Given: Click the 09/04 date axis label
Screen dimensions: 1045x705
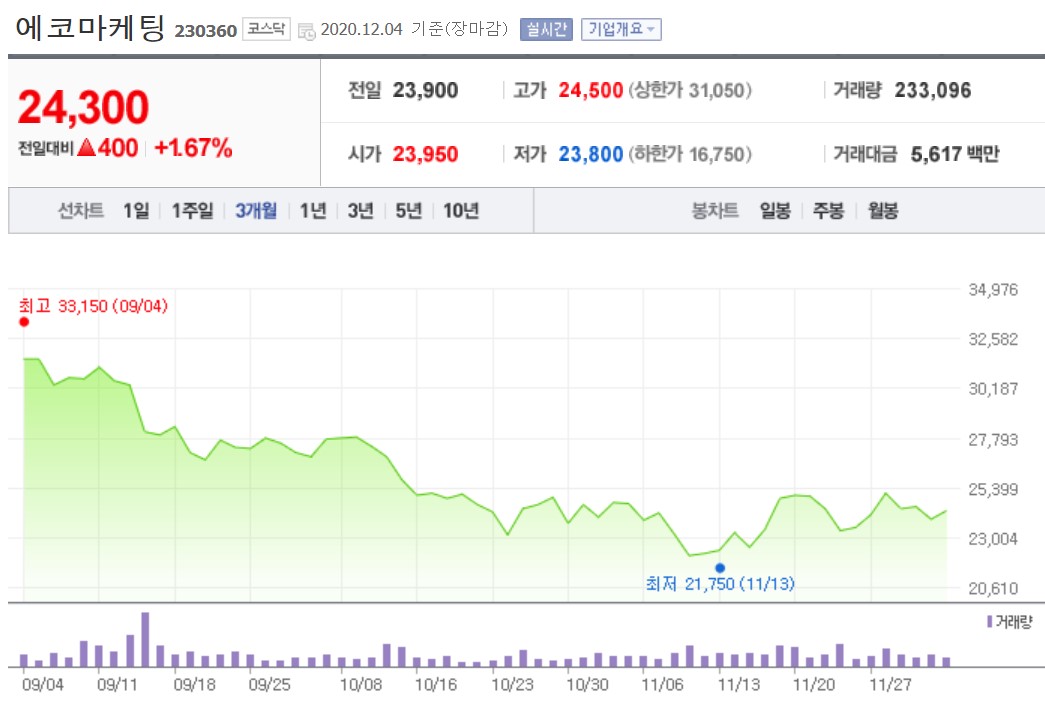Looking at the screenshot, I should pyautogui.click(x=43, y=684).
